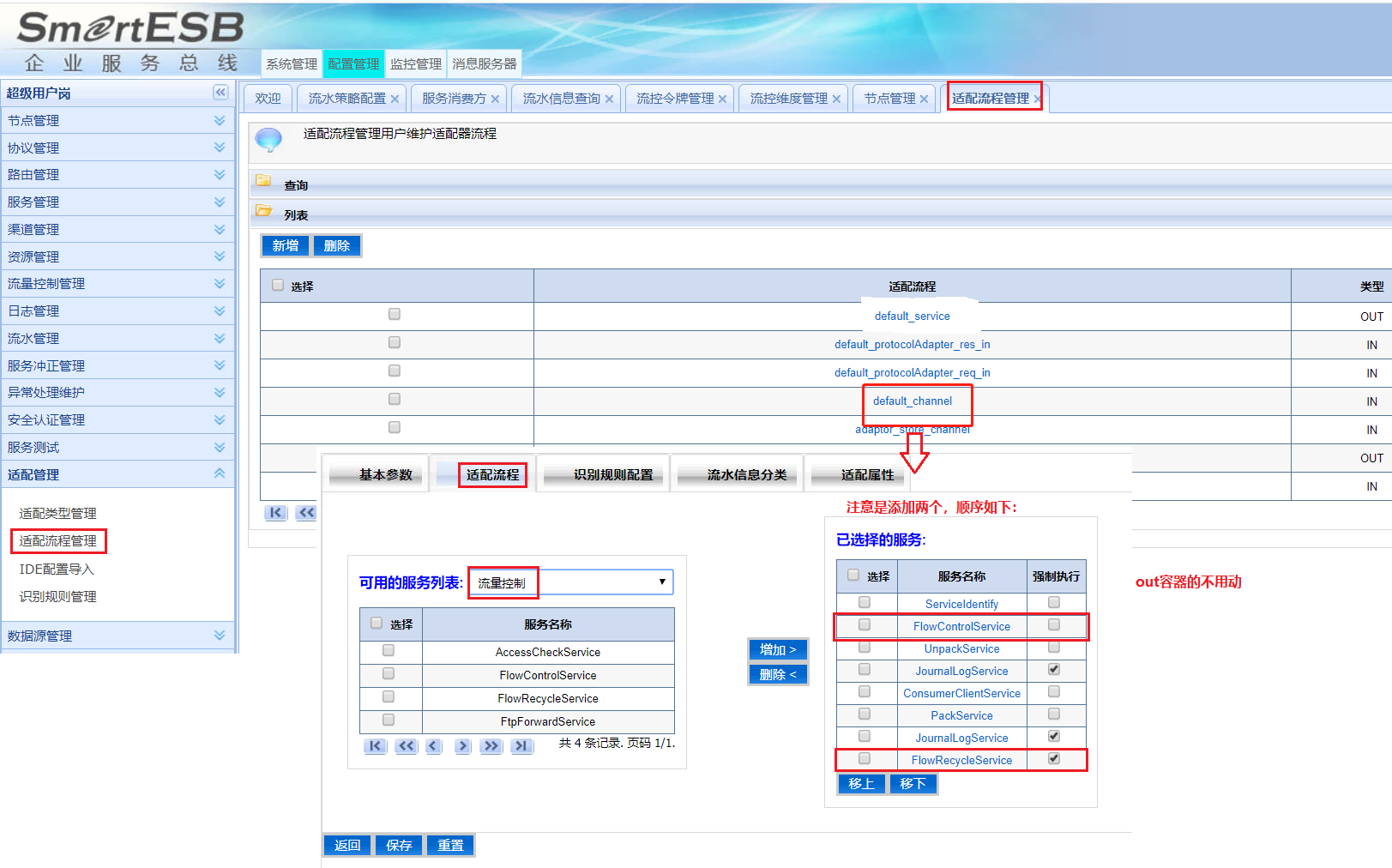The width and height of the screenshot is (1392, 868).
Task: Toggle 强制执行 for FlowRecycleService
Action: (1054, 759)
